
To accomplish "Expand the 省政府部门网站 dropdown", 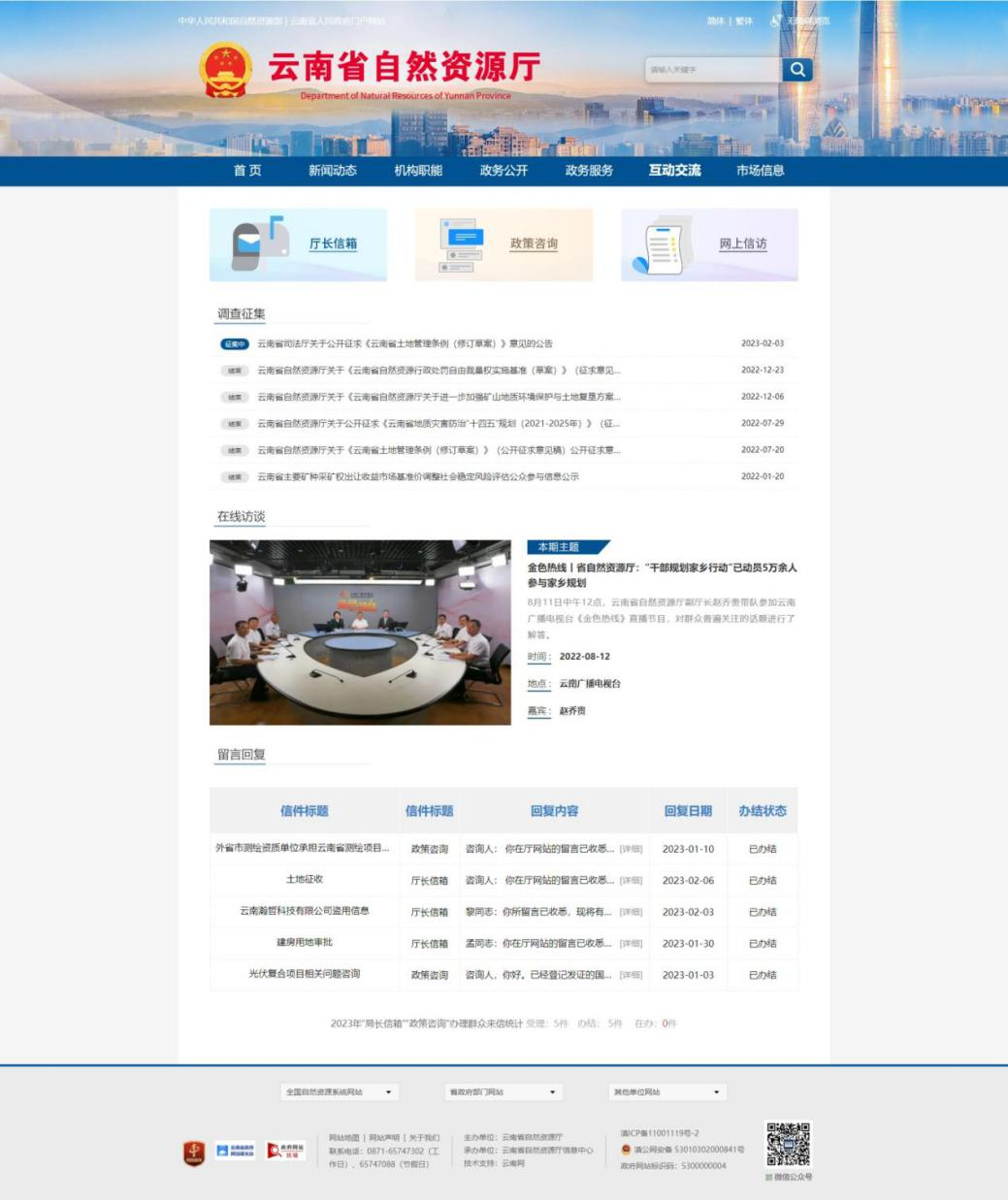I will pos(503,1092).
